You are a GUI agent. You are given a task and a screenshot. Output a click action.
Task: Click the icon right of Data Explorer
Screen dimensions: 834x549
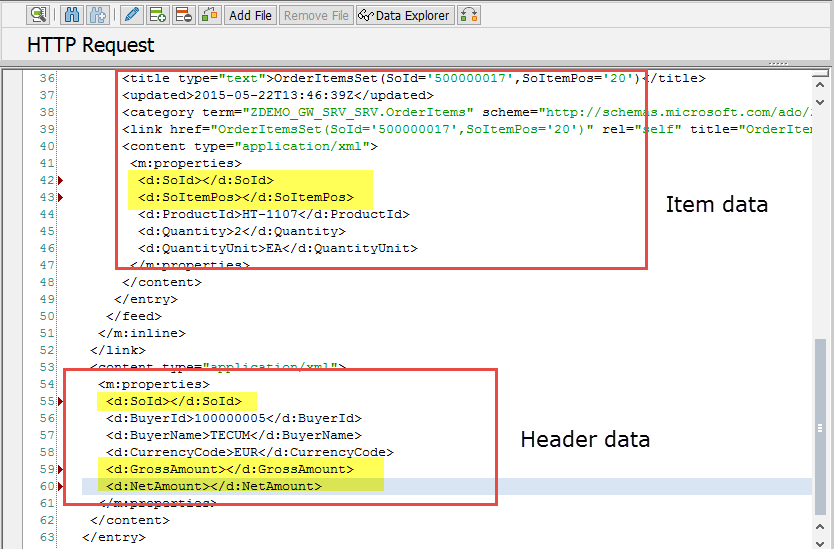point(469,15)
